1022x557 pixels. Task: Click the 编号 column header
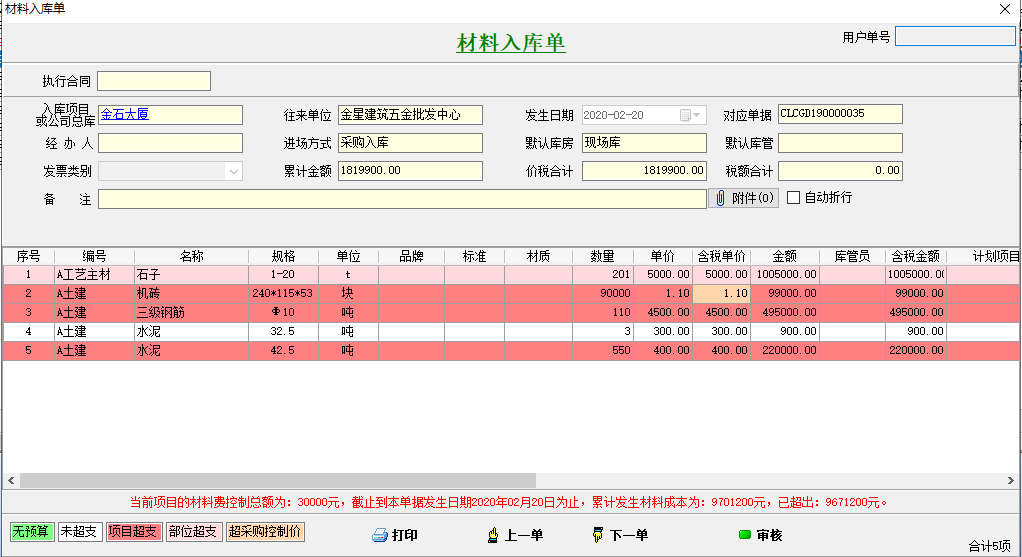click(95, 257)
